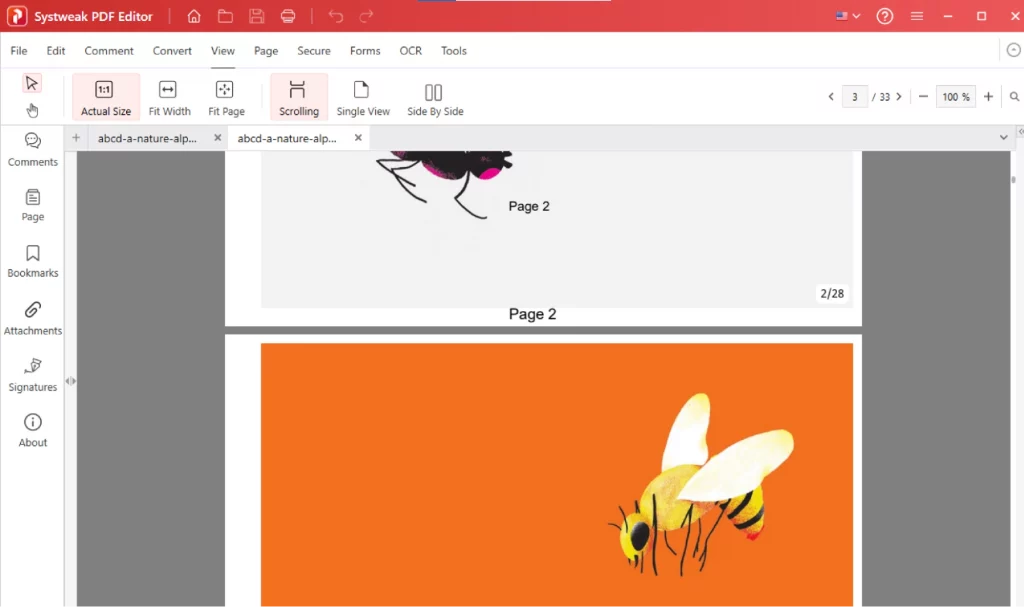The image size is (1024, 607).
Task: Click the home icon in title bar
Action: pos(194,16)
